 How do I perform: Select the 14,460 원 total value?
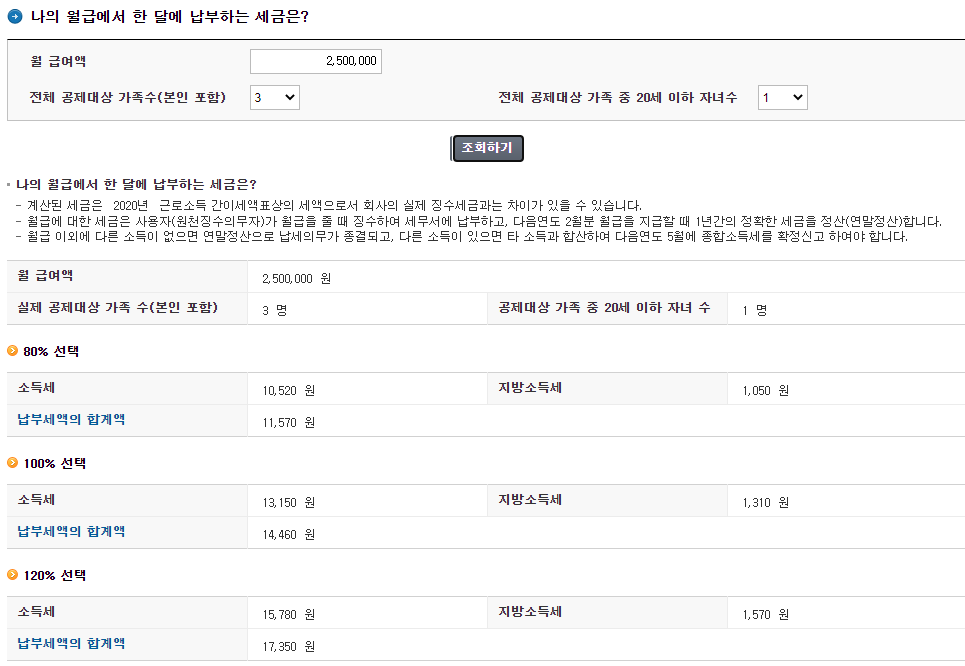[289, 535]
